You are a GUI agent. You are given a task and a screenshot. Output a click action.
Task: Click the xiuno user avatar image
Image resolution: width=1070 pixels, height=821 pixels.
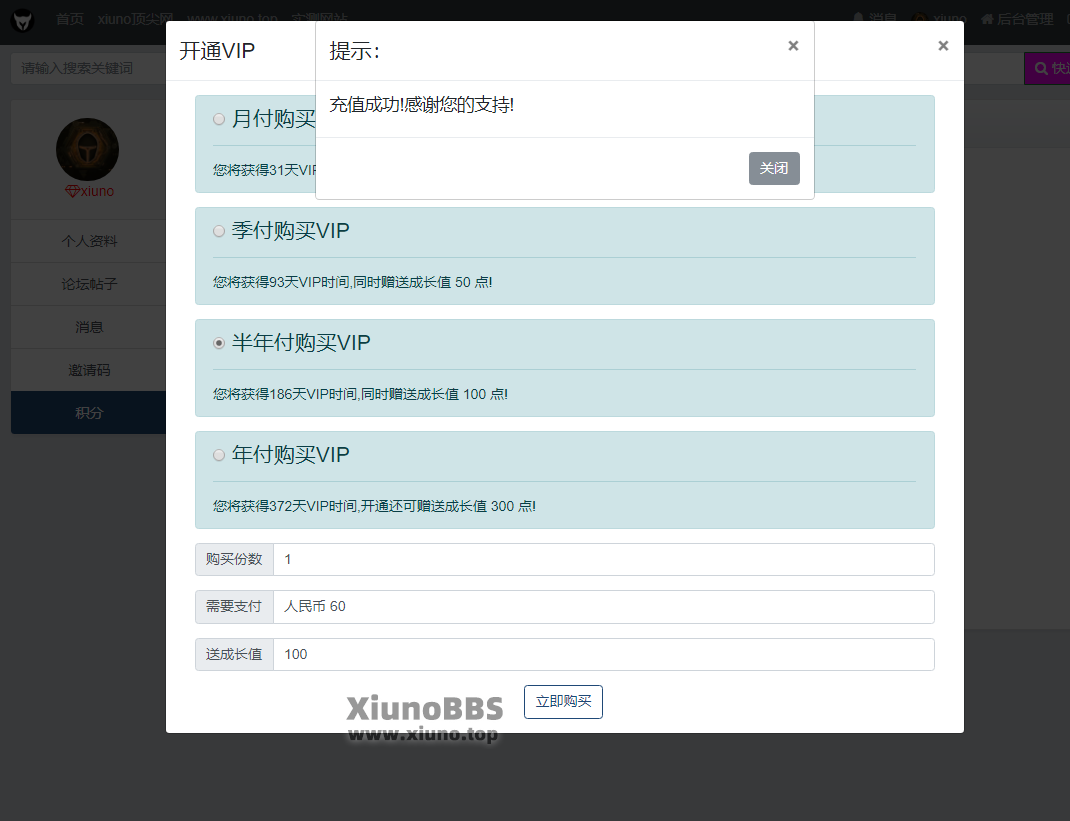pyautogui.click(x=87, y=149)
